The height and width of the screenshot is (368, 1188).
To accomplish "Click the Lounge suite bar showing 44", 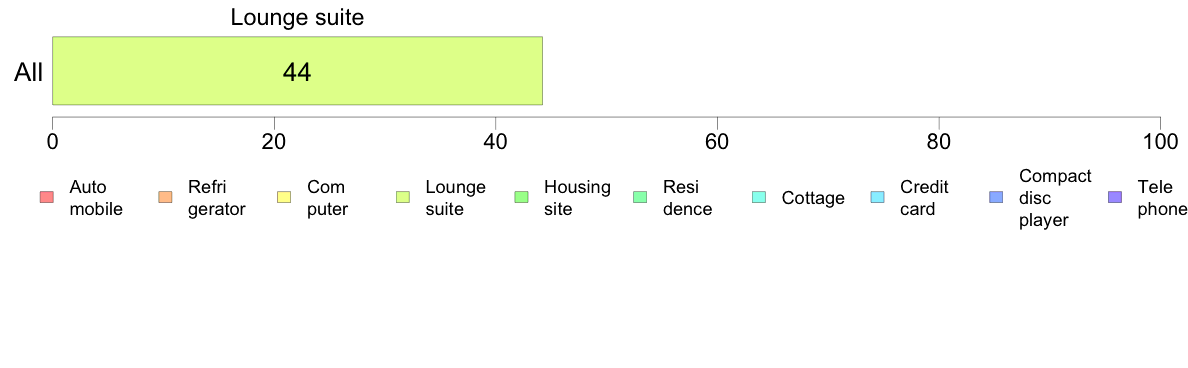I will (297, 70).
